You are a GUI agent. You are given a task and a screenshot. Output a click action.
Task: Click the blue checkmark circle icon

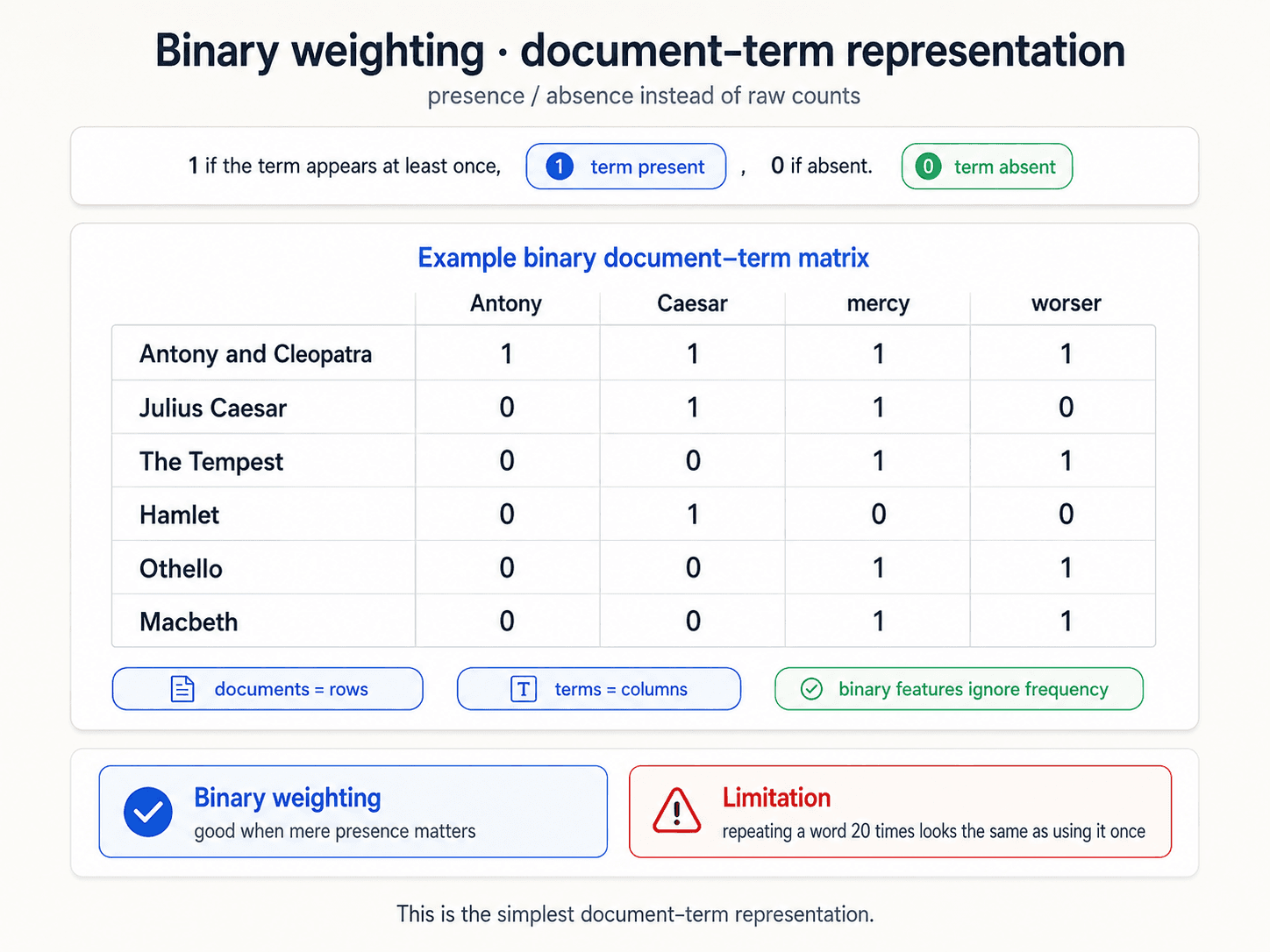tap(148, 812)
